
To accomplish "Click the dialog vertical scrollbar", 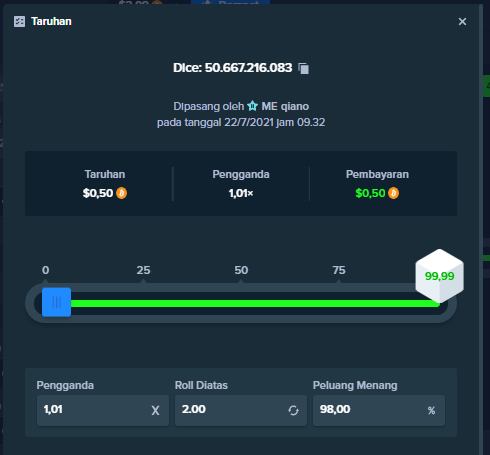I will pos(481,230).
